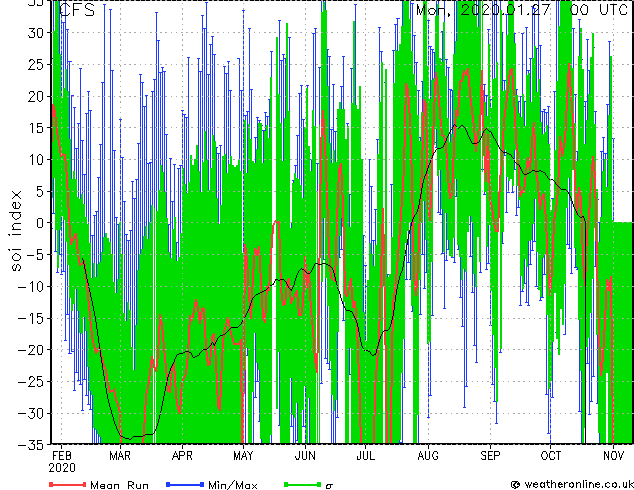Click the 10 value on y-axis

point(35,160)
